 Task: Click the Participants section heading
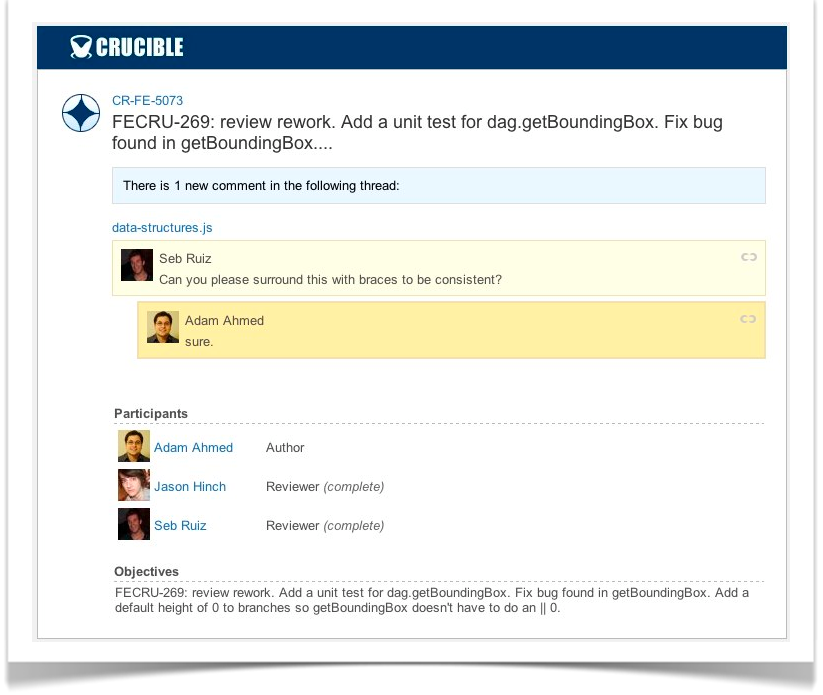[x=151, y=413]
